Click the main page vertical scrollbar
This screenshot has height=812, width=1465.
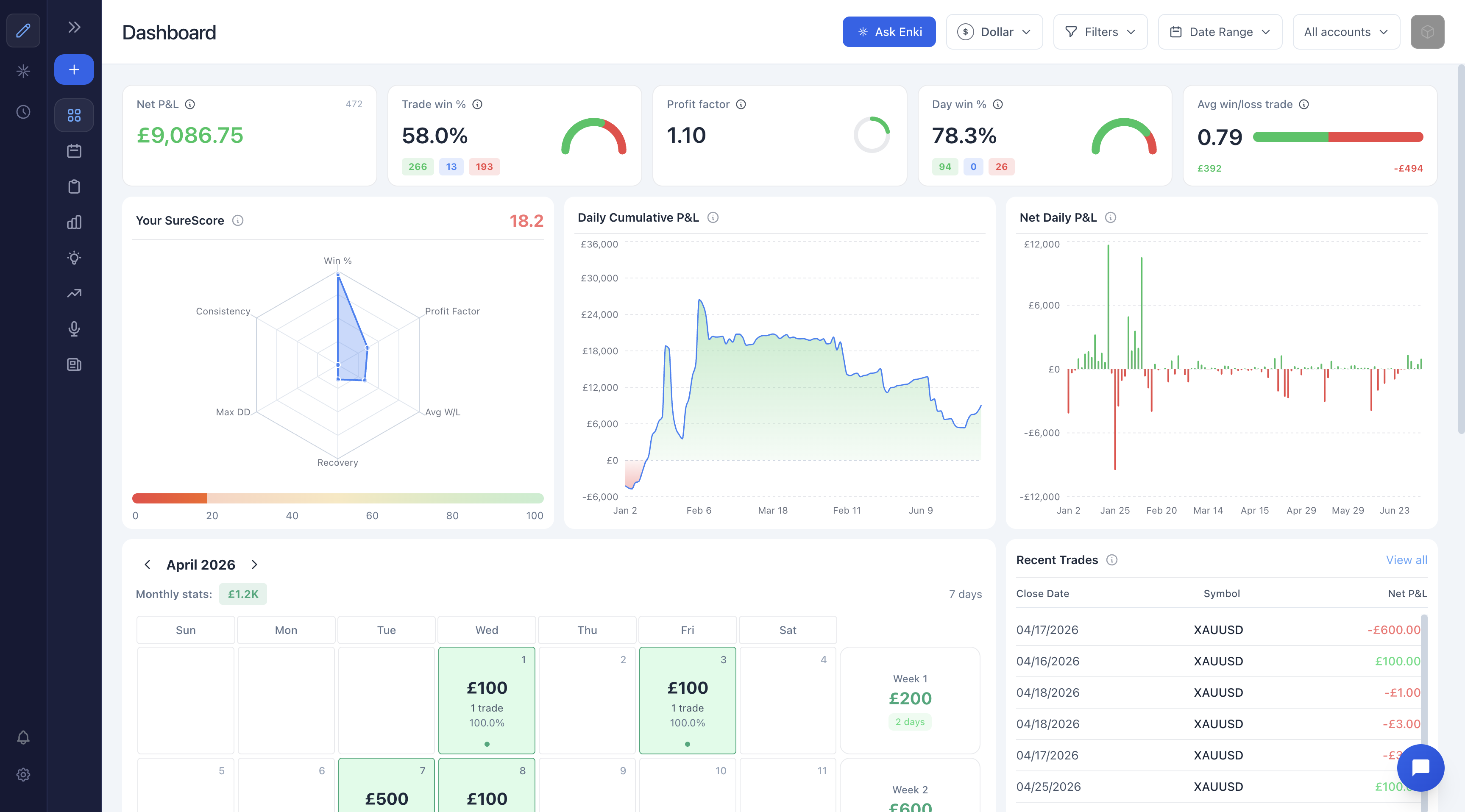pos(1461,249)
